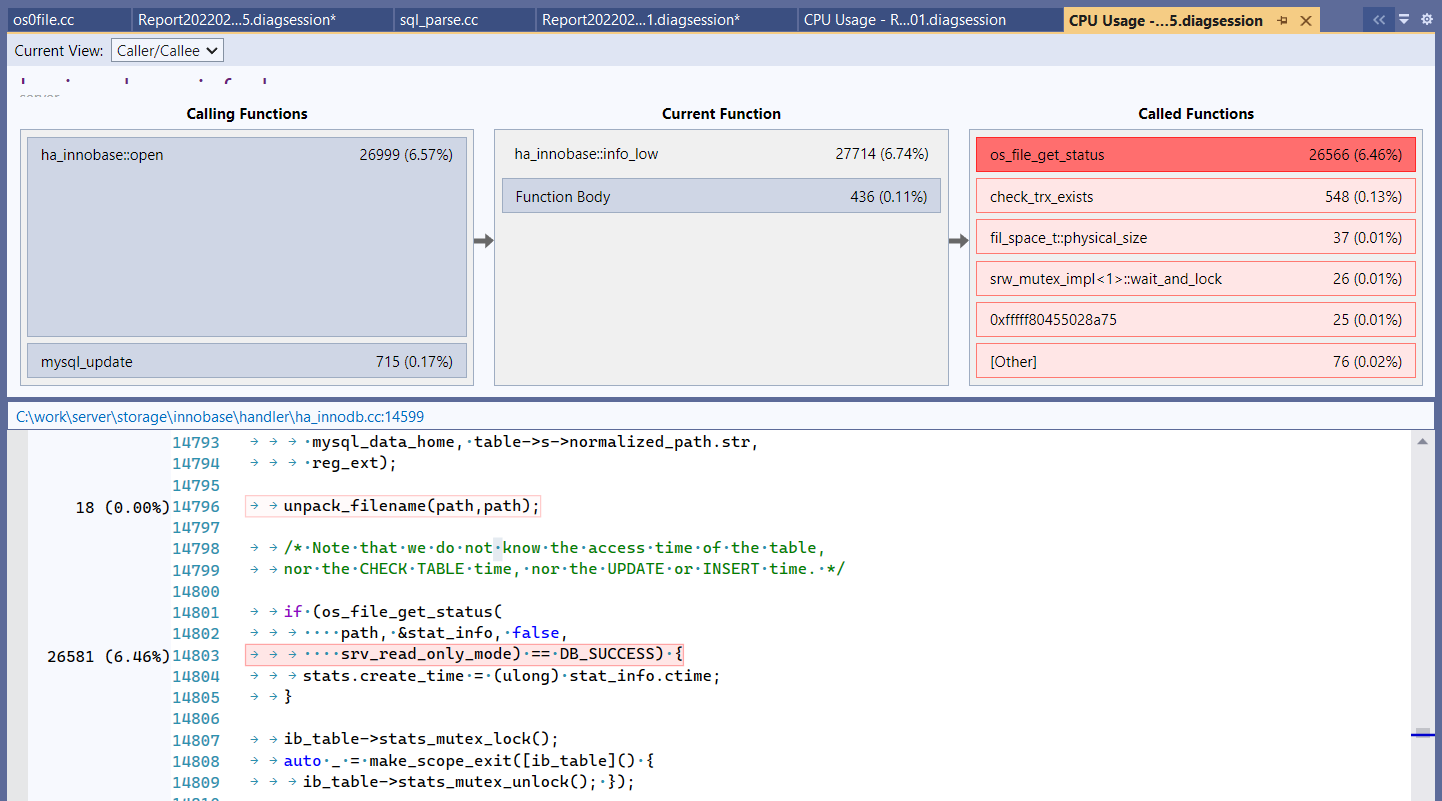Open the Current View Caller/Callee dropdown
Viewport: 1442px width, 801px height.
167,50
